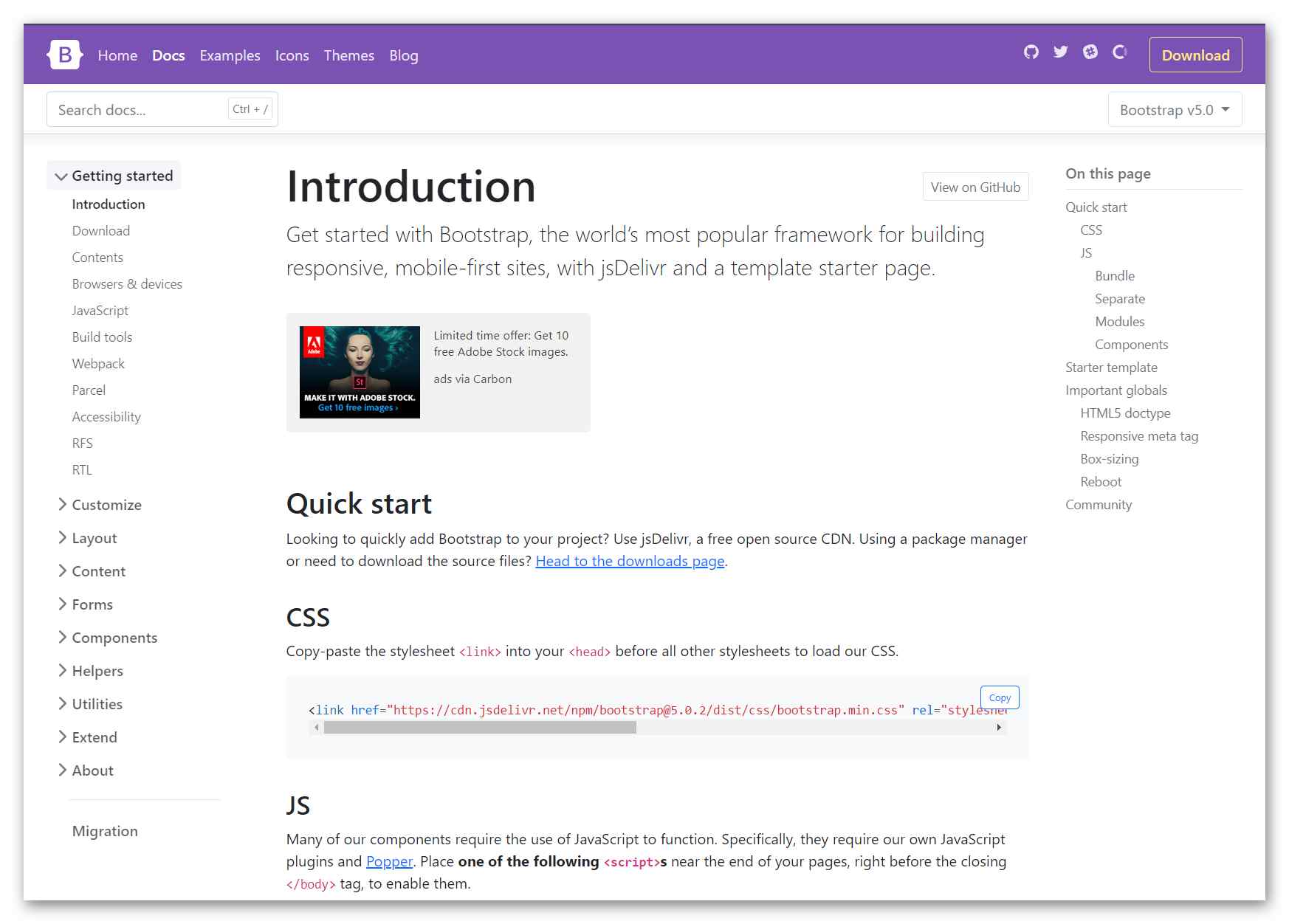
Task: Click the View on GitHub button
Action: (975, 187)
